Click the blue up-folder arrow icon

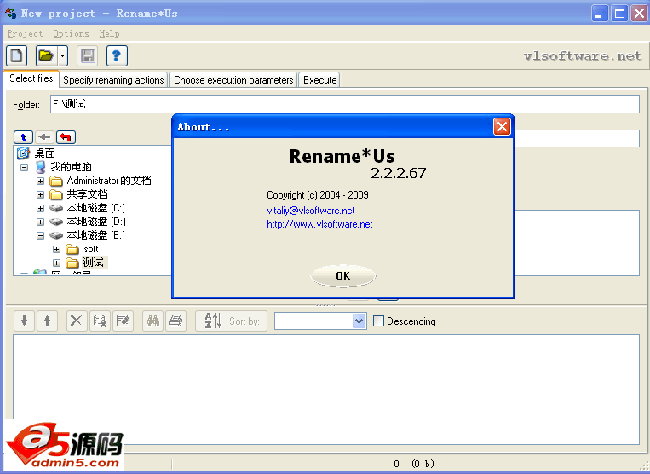pos(24,137)
